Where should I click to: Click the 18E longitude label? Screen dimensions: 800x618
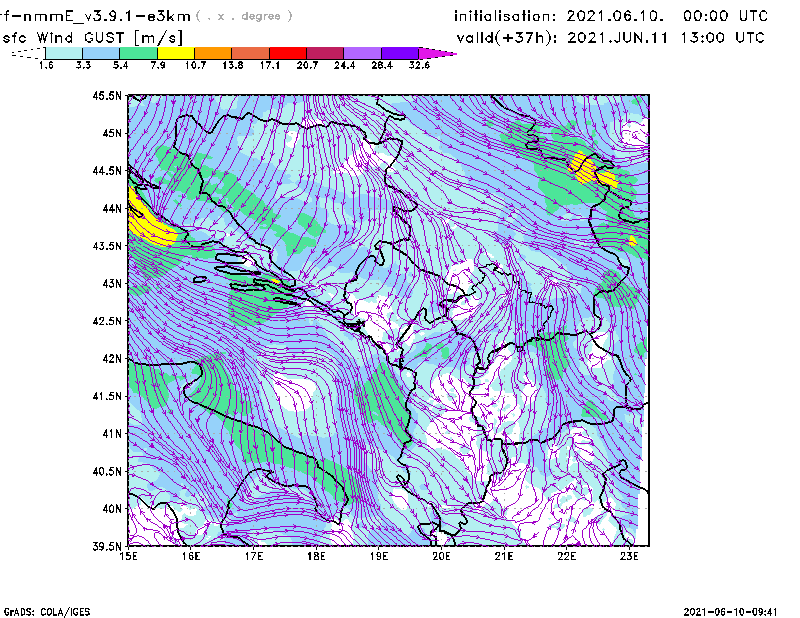tap(316, 556)
